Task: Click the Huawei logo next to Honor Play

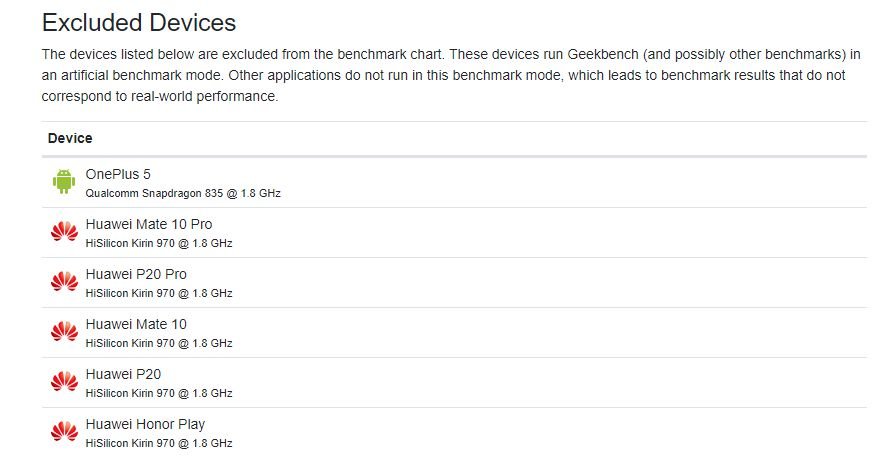Action: click(64, 431)
